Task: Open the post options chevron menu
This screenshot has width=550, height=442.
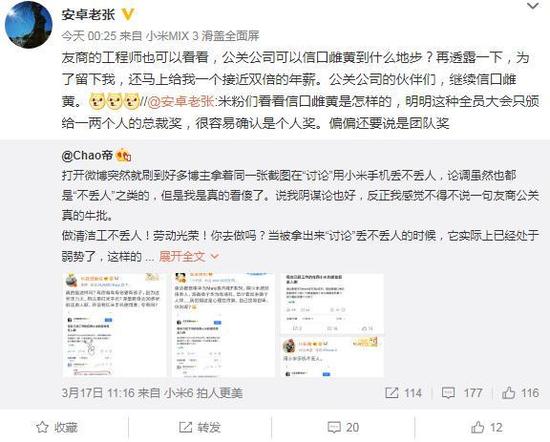Action: tap(533, 6)
